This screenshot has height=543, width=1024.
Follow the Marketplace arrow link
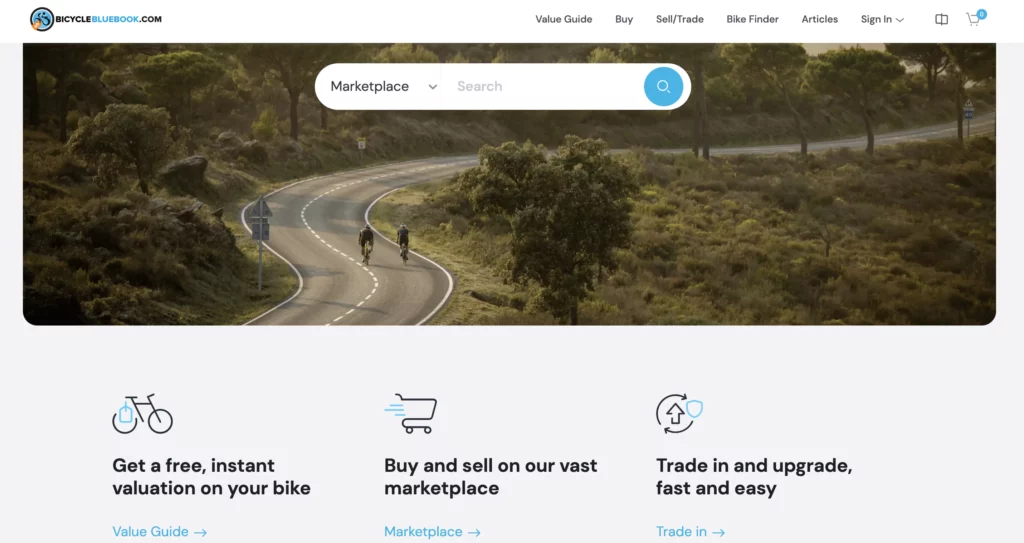432,532
